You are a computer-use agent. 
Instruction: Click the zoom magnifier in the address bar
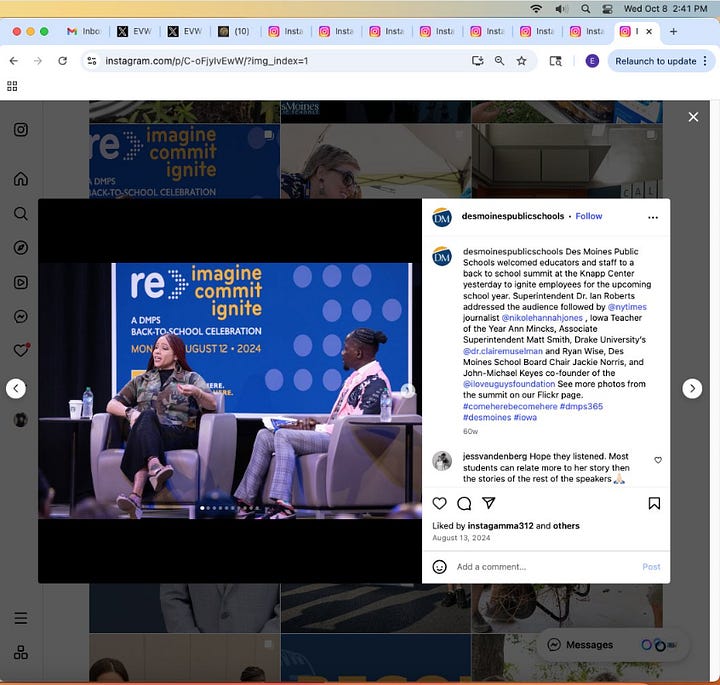(499, 61)
